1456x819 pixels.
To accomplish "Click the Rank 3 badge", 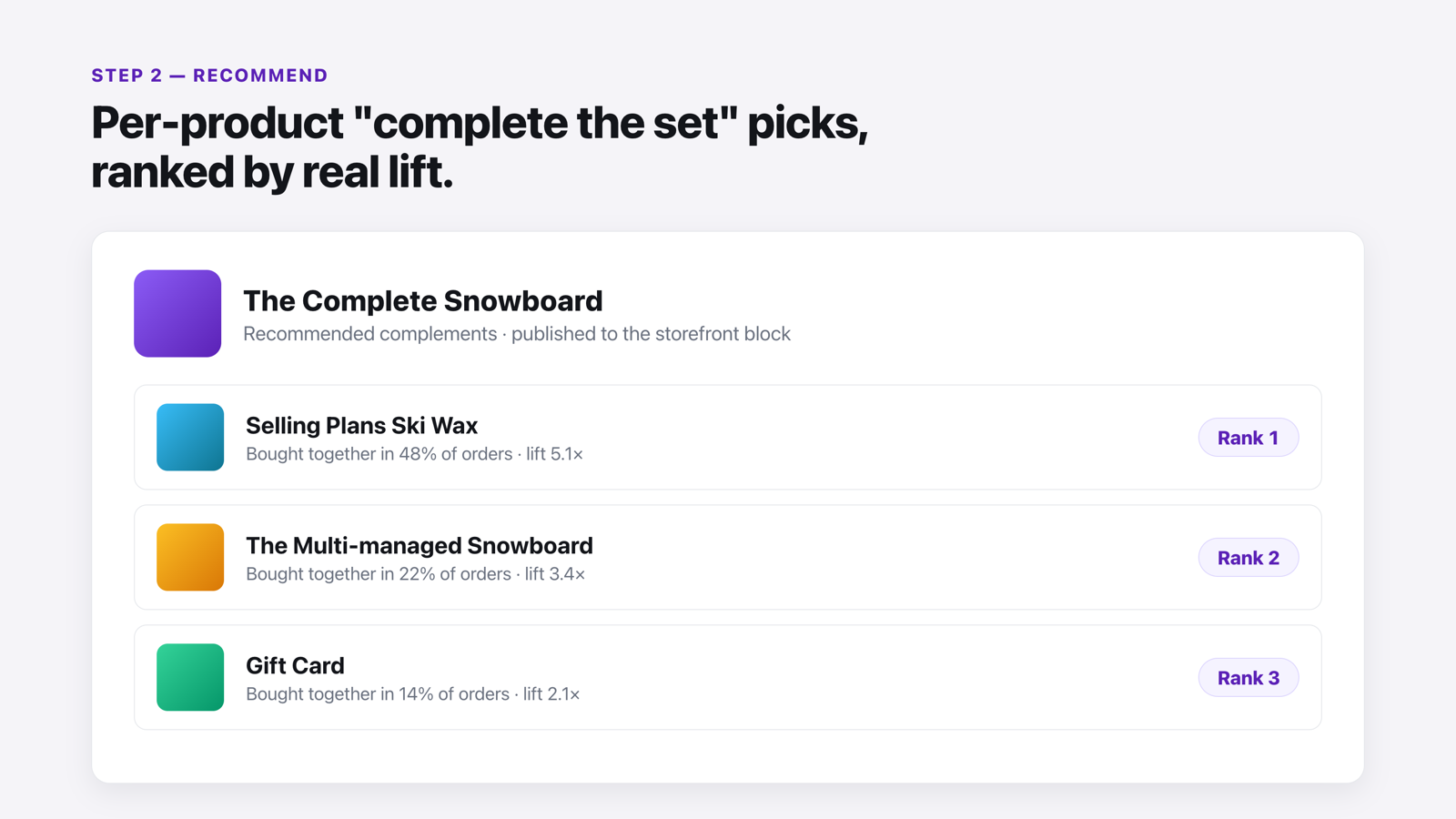I will (x=1248, y=678).
